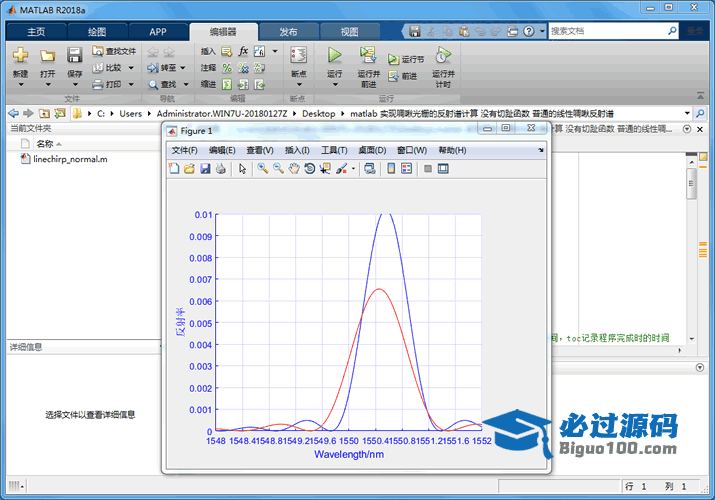Image resolution: width=715 pixels, height=500 pixels.
Task: Open dropdown arrow next to Compare (比较)
Action: 131,68
